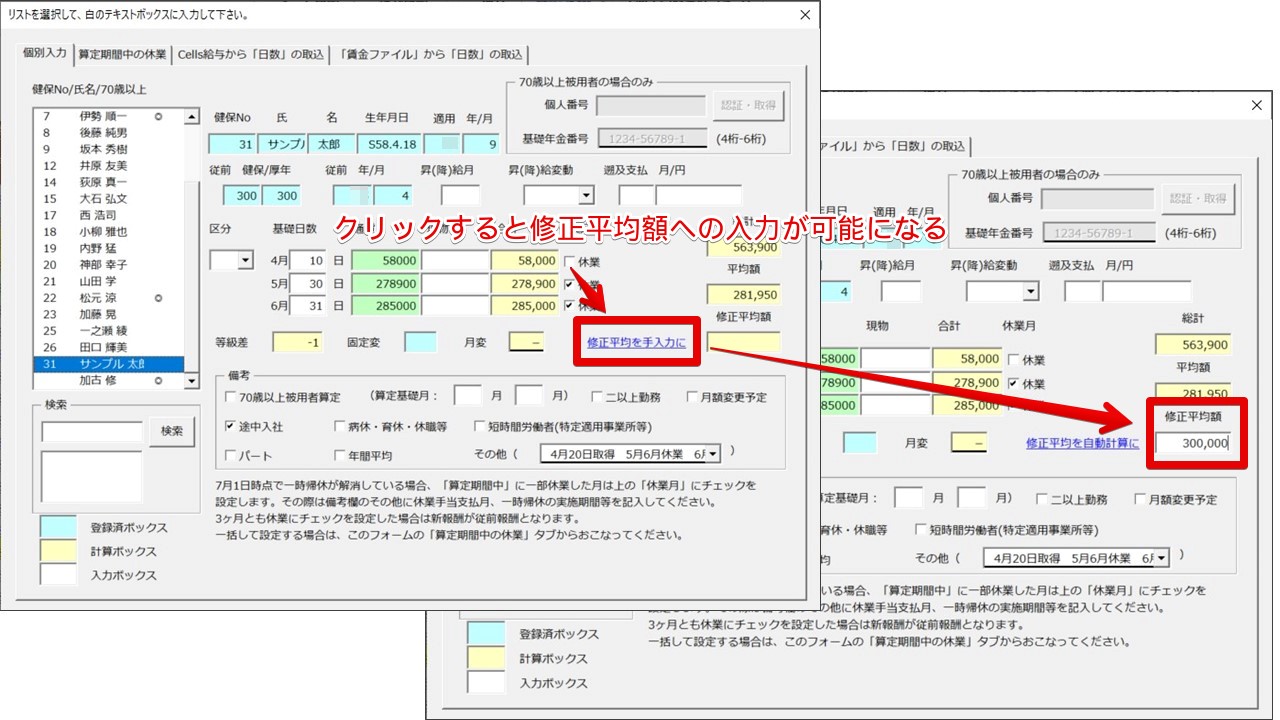1280x720 pixels.
Task: Enable the 70歳以上被用者算定 checkbox
Action: [232, 397]
